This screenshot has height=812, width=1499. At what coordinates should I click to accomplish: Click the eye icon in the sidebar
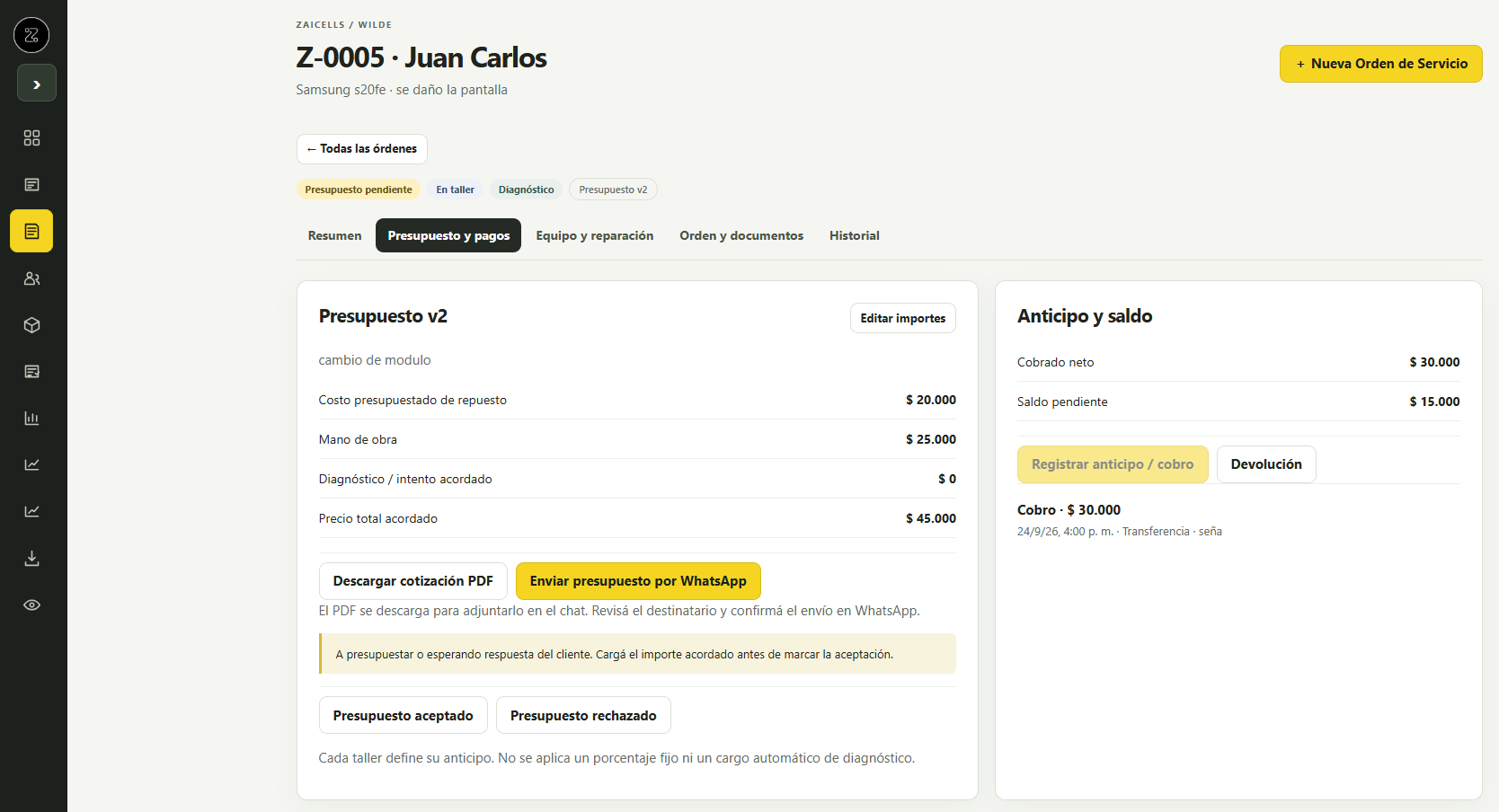[31, 605]
